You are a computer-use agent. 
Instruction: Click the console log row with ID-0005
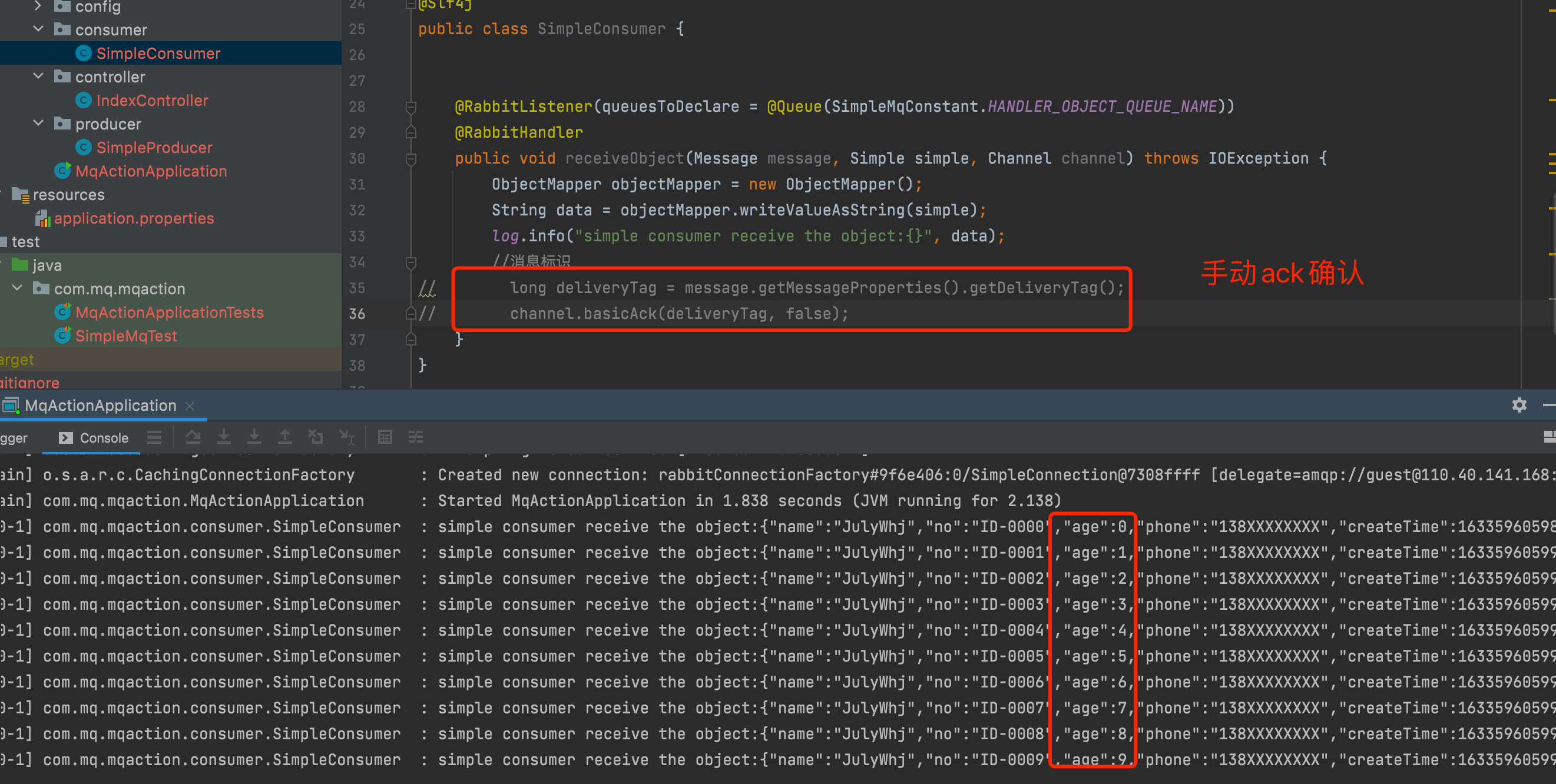[778, 656]
